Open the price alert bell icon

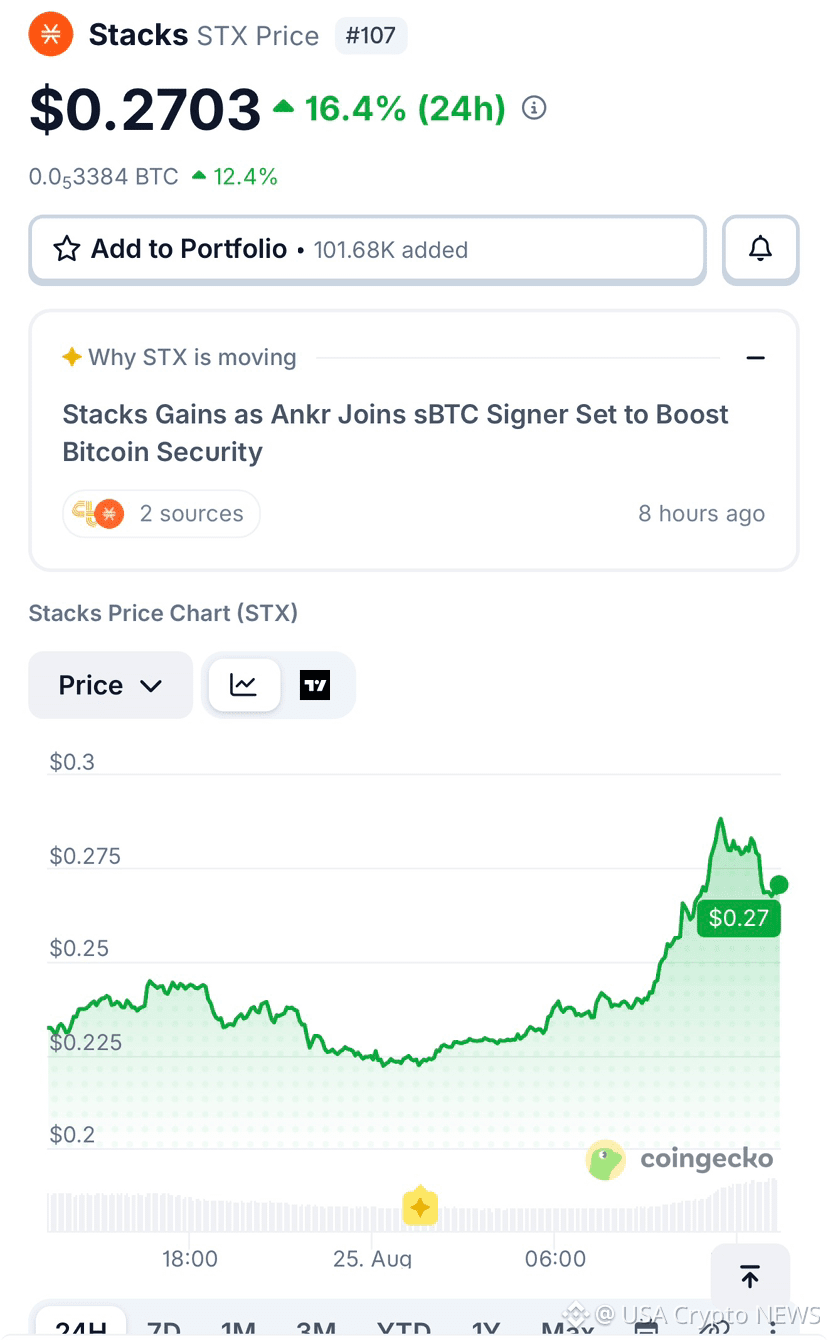click(x=761, y=249)
